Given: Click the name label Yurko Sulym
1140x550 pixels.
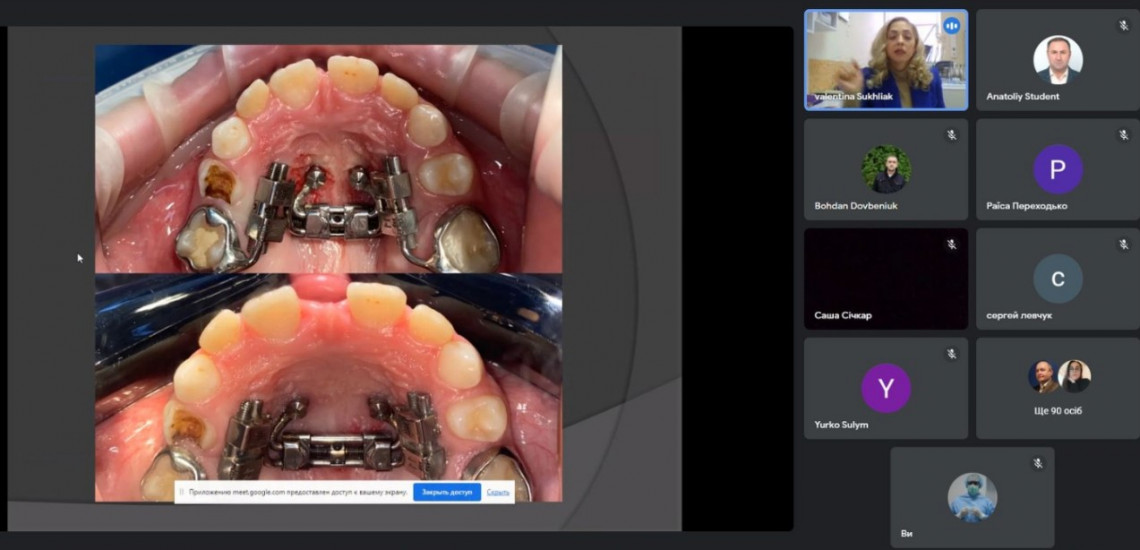Looking at the screenshot, I should (841, 425).
